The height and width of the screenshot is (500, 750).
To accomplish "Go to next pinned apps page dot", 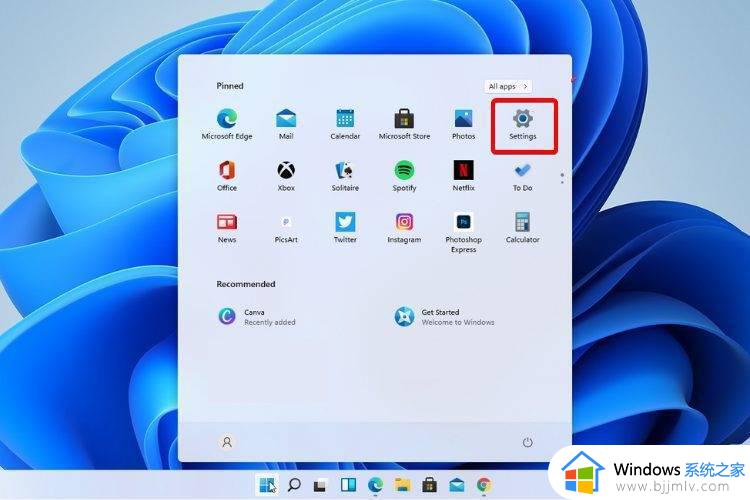I will (562, 182).
